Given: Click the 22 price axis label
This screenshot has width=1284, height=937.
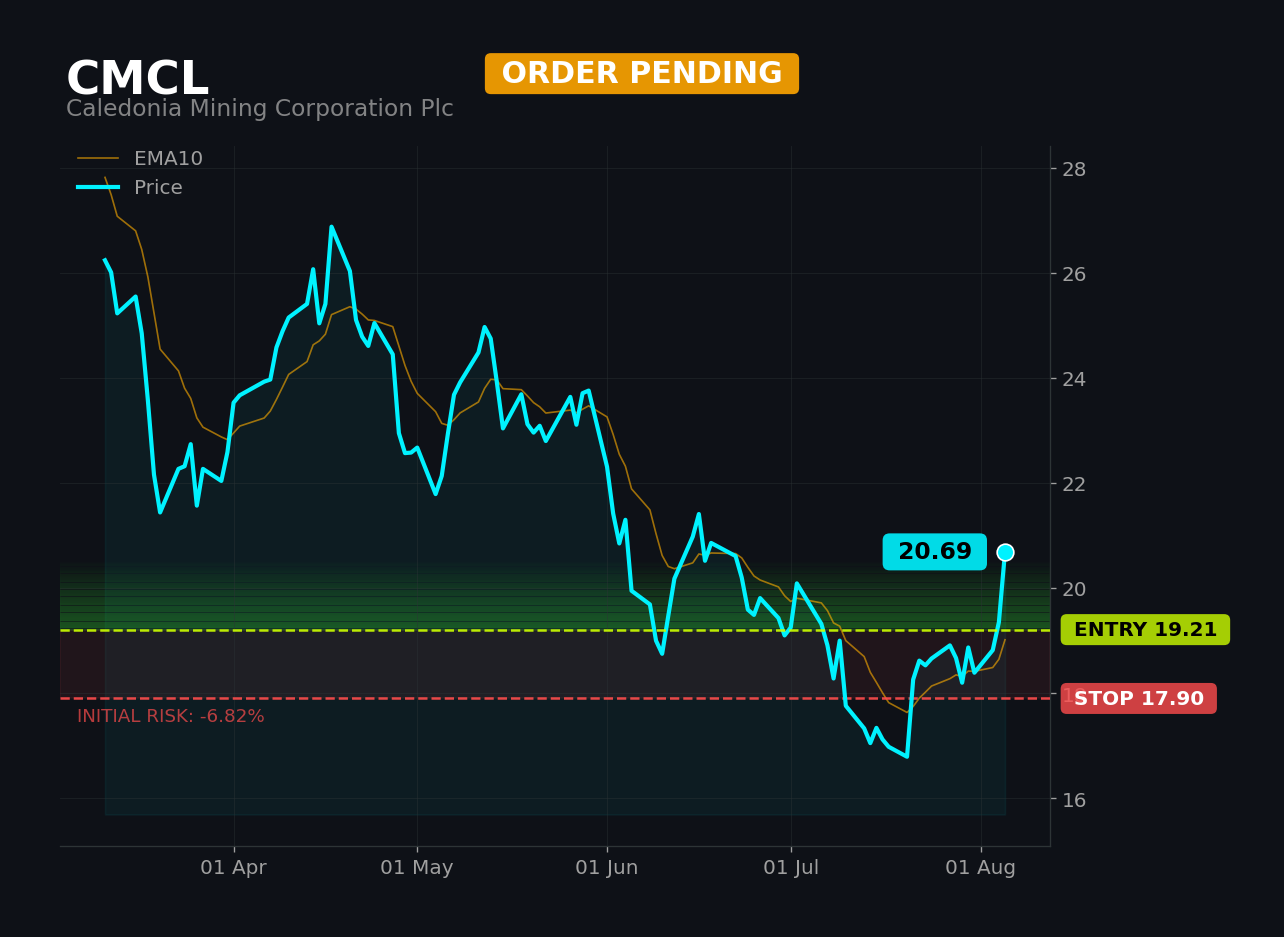Looking at the screenshot, I should pos(1074,484).
